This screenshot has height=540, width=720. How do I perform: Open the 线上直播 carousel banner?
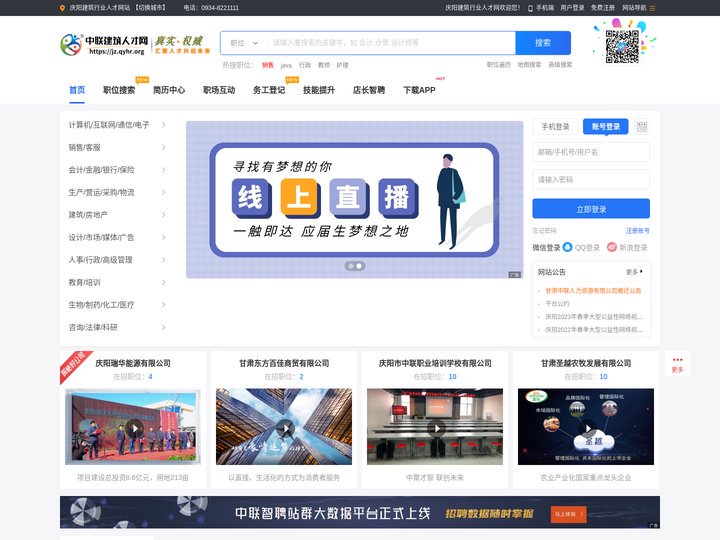pyautogui.click(x=354, y=200)
